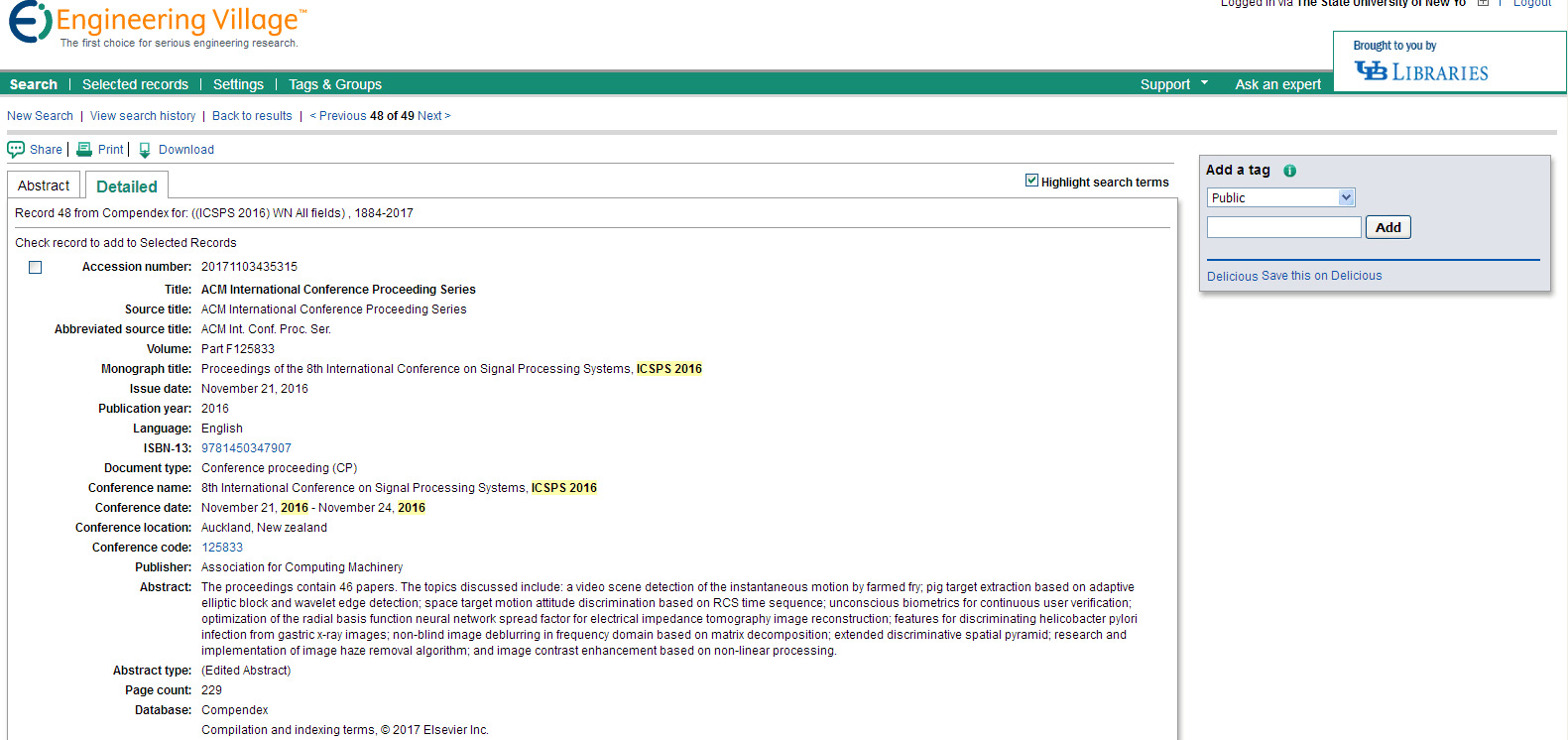Click the Print printer icon
The image size is (1568, 740).
tap(84, 150)
